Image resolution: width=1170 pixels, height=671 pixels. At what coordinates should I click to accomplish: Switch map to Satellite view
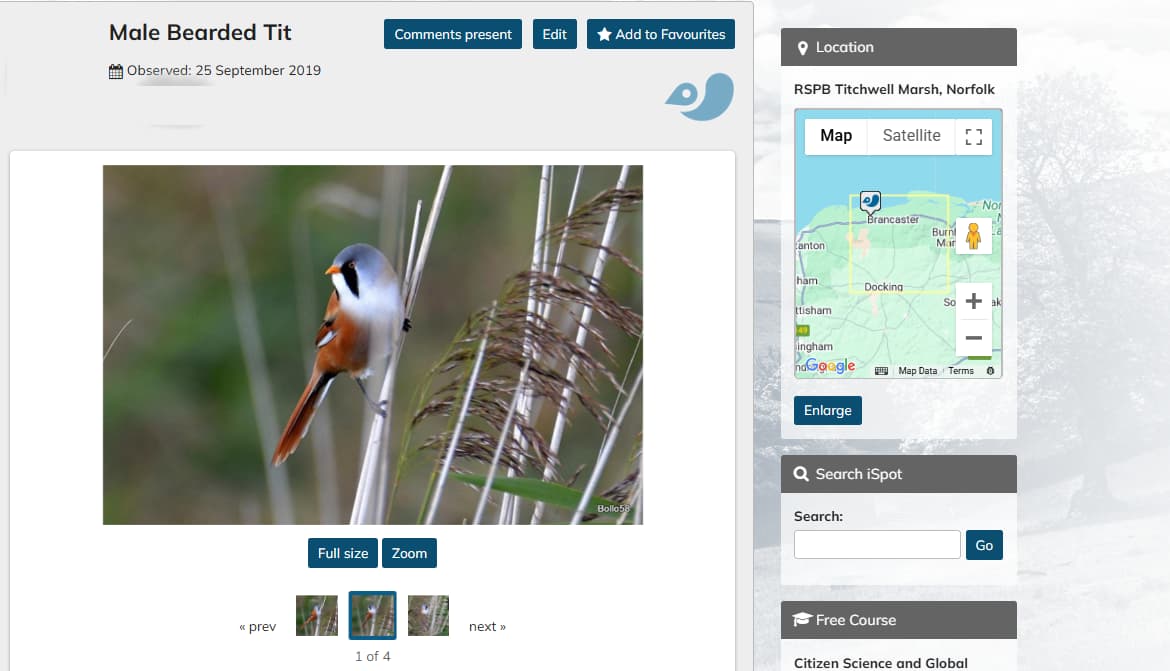(x=911, y=136)
